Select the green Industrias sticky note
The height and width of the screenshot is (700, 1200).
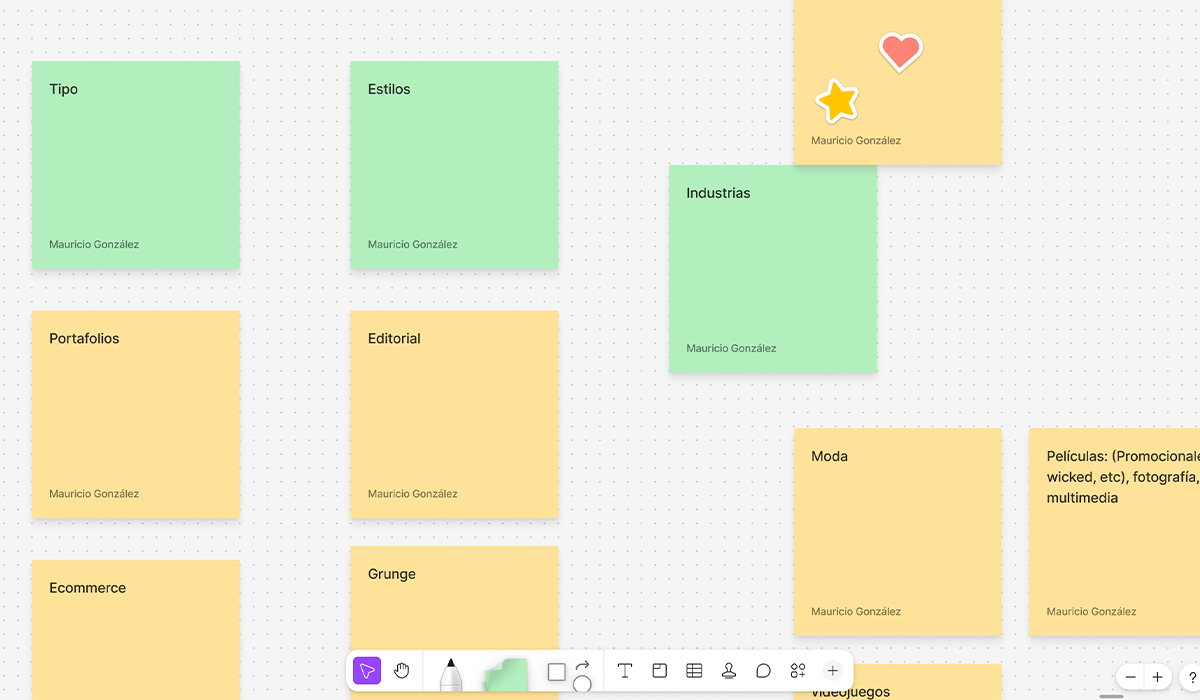coord(772,269)
